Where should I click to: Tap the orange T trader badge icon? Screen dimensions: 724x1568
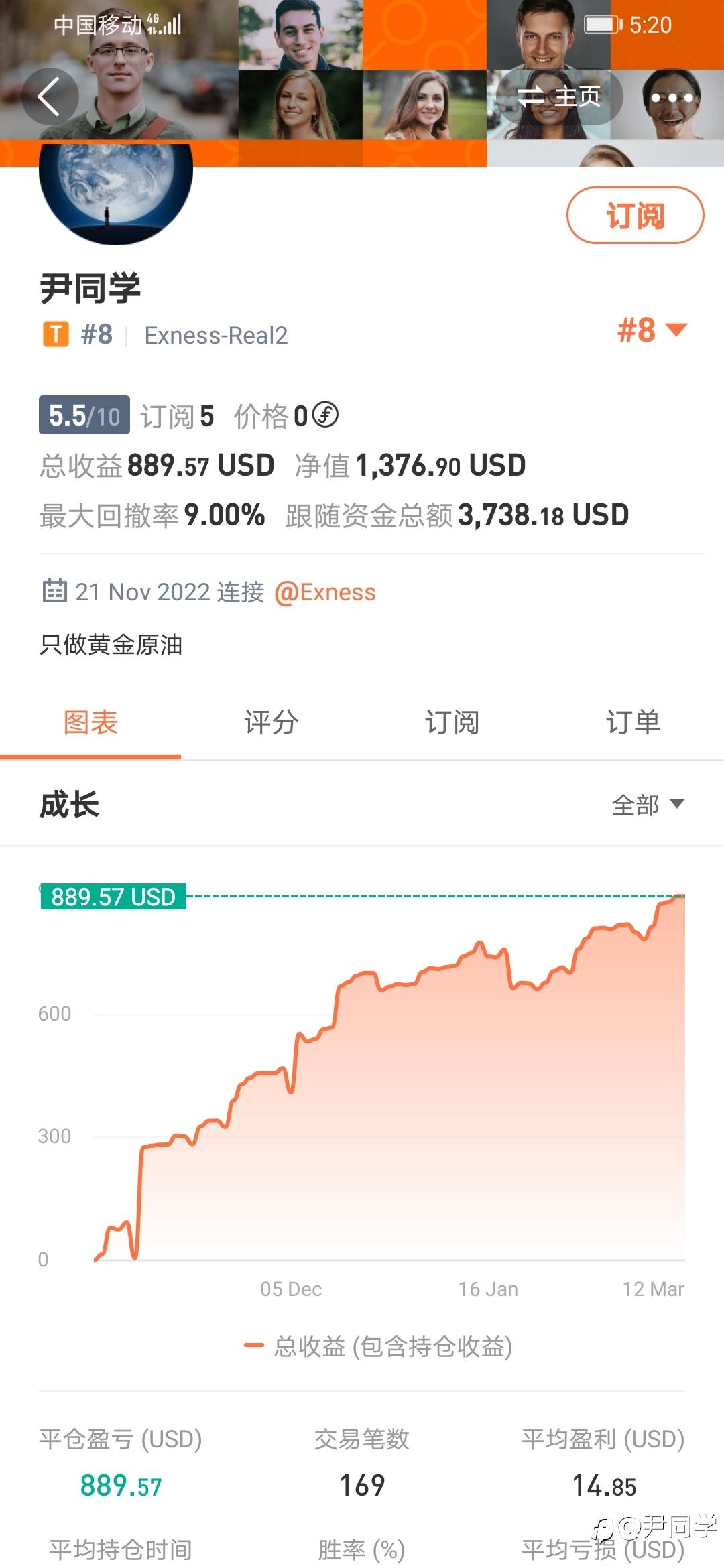point(56,334)
